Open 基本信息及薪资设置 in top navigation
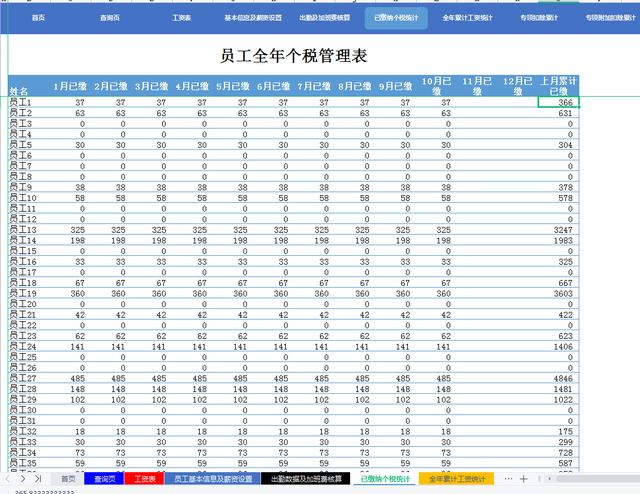This screenshot has height=494, width=640. click(245, 18)
